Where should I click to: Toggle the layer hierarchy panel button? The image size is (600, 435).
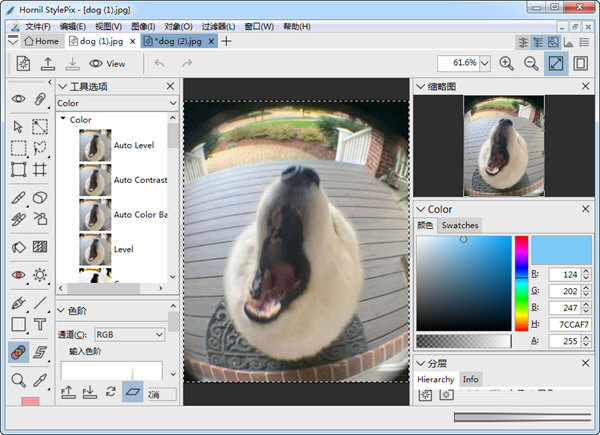pyautogui.click(x=538, y=42)
